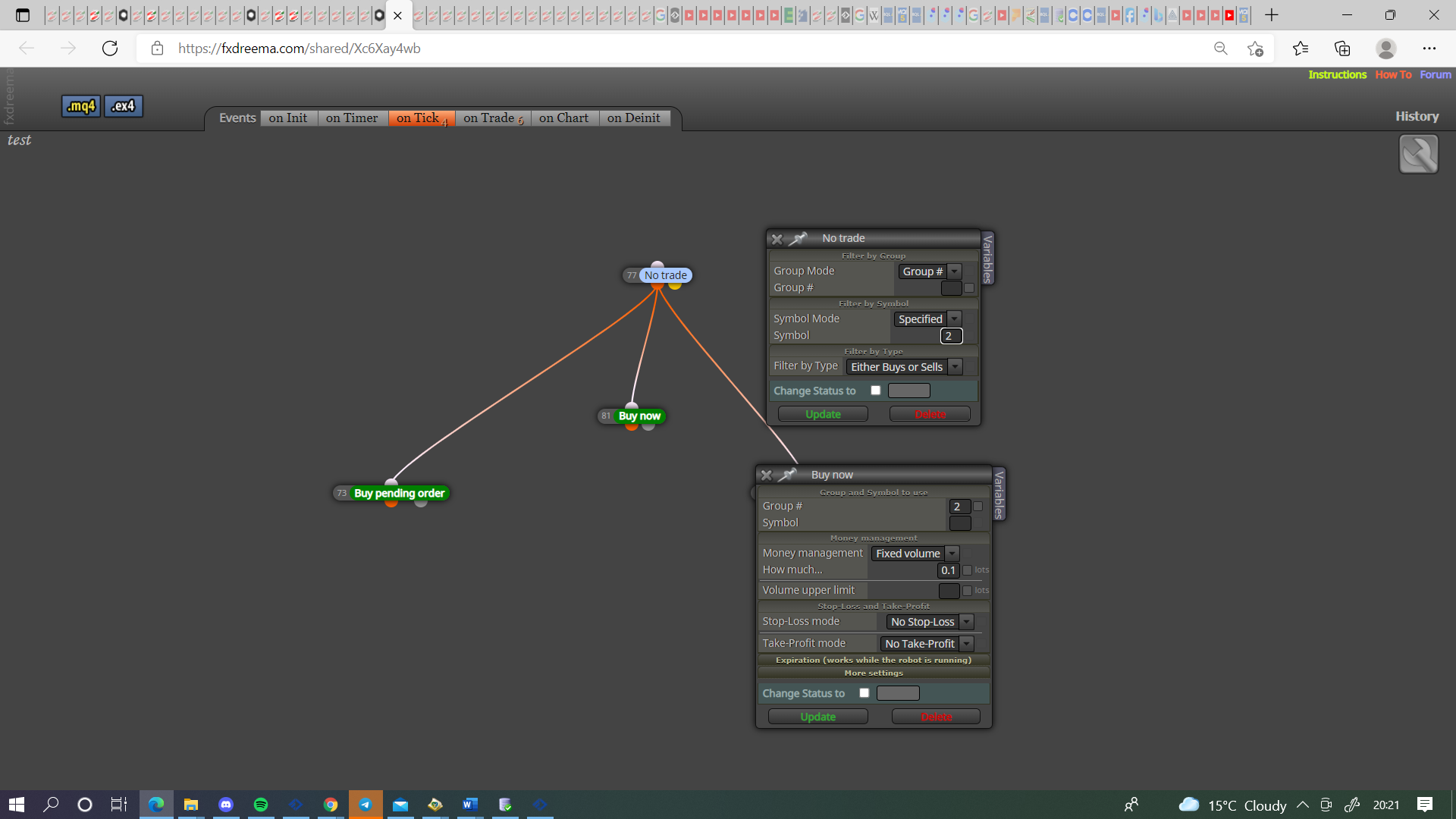1456x819 pixels.
Task: Toggle the How much lots checkbox
Action: [967, 570]
